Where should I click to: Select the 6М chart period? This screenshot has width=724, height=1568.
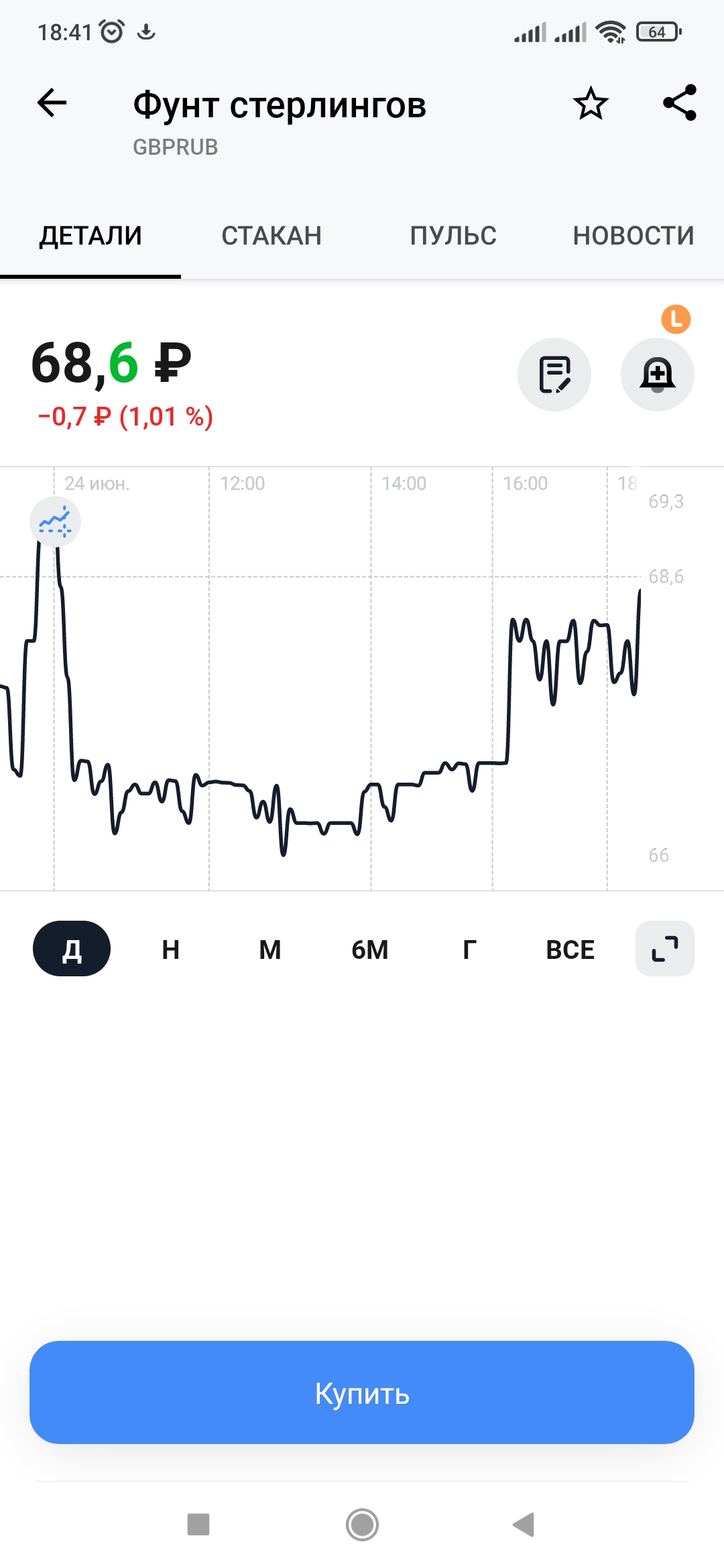(x=370, y=950)
